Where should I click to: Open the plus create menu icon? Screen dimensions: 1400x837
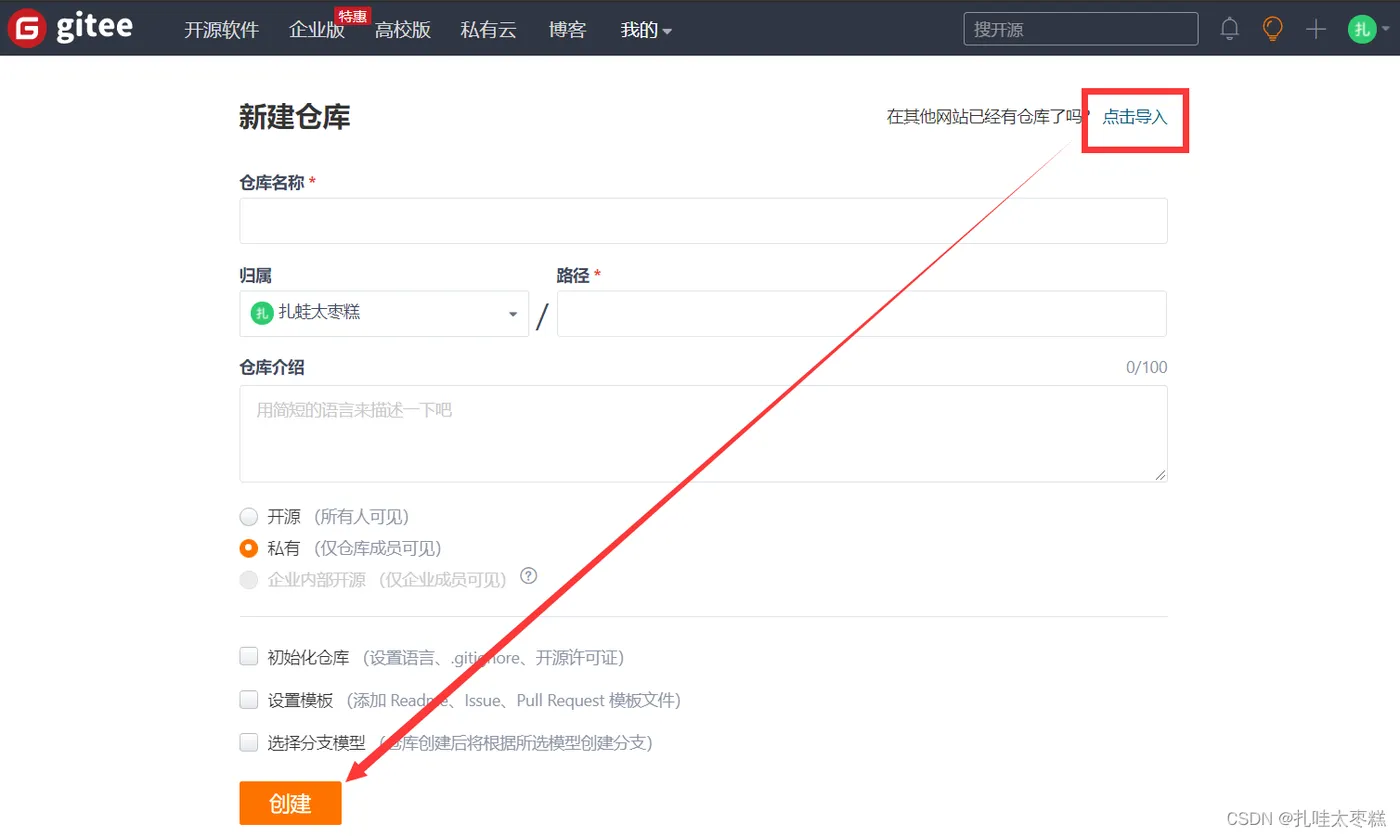click(1316, 29)
